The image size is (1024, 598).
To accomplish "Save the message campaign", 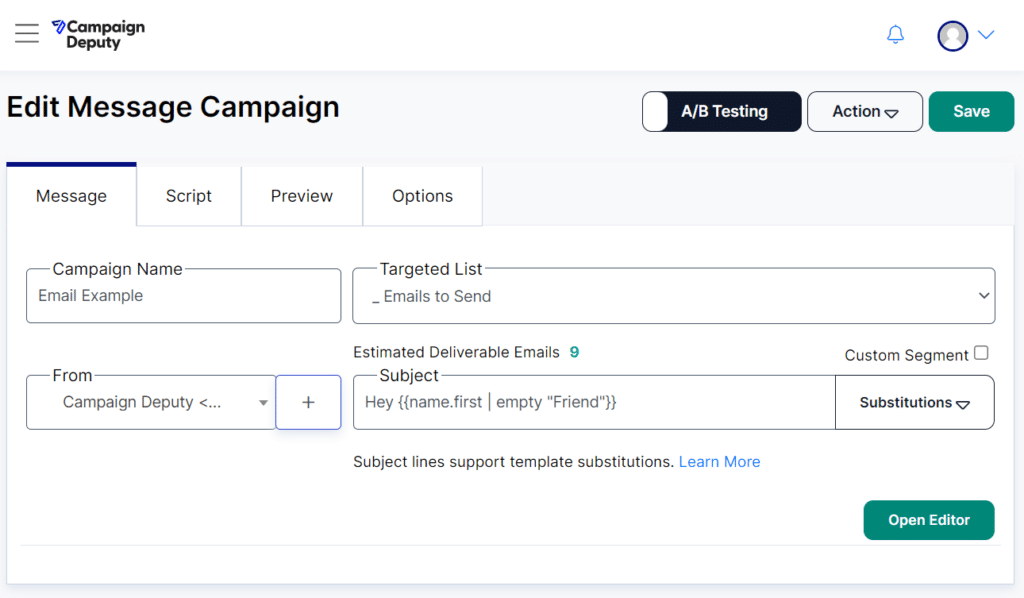I will (971, 112).
